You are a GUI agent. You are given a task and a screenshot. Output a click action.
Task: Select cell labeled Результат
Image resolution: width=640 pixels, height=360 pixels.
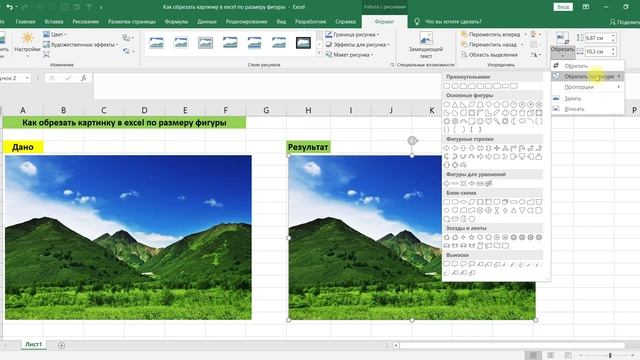(308, 147)
